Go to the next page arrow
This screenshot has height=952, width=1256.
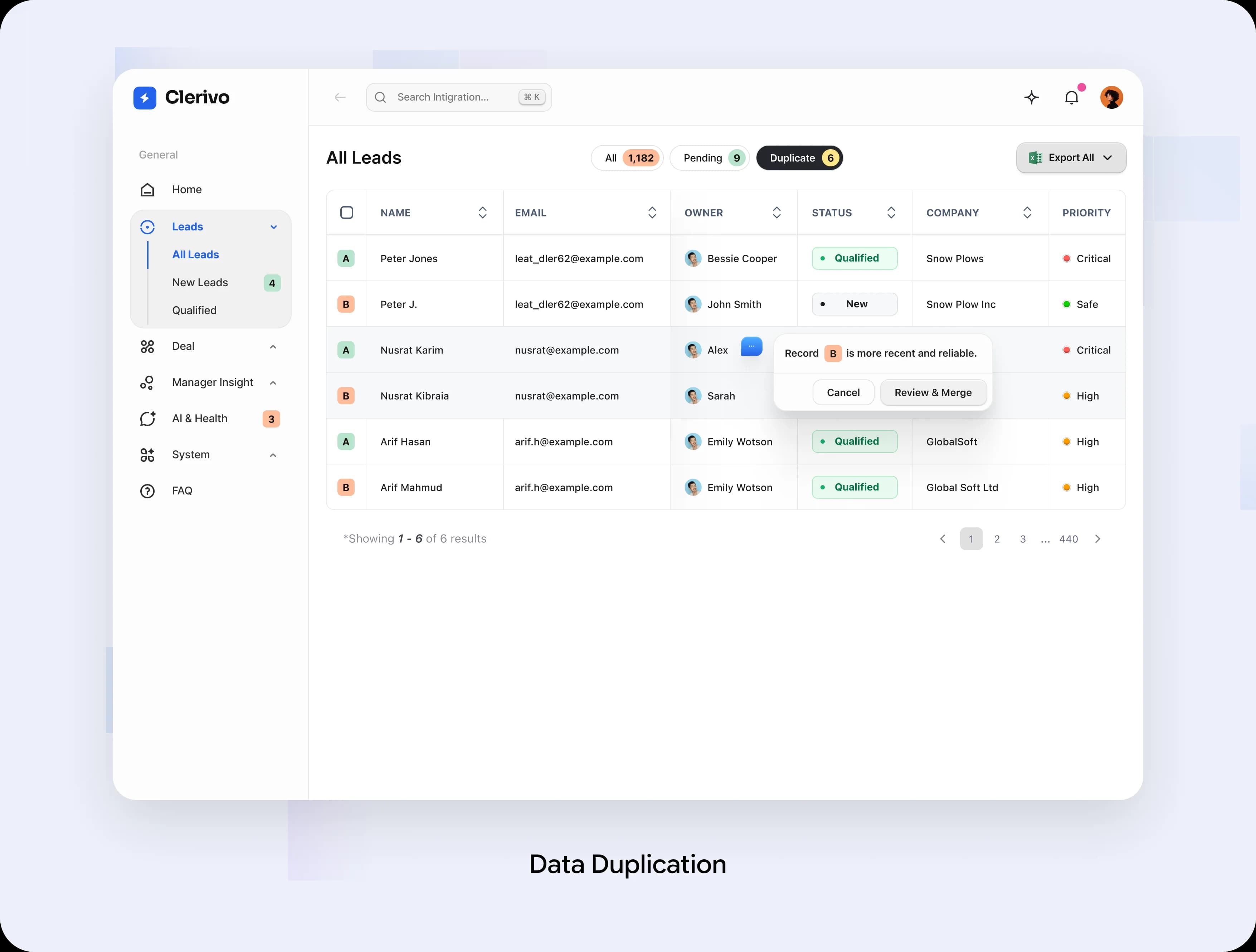click(x=1097, y=539)
